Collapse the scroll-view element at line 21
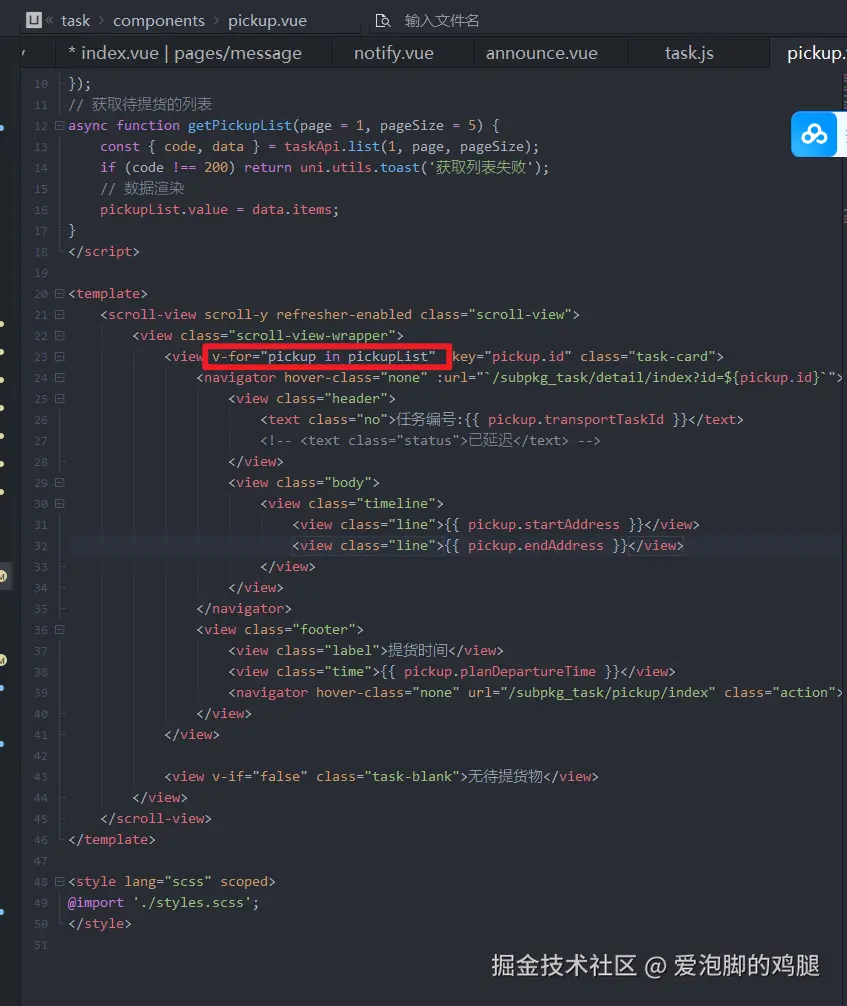Image resolution: width=847 pixels, height=1006 pixels. [x=60, y=315]
